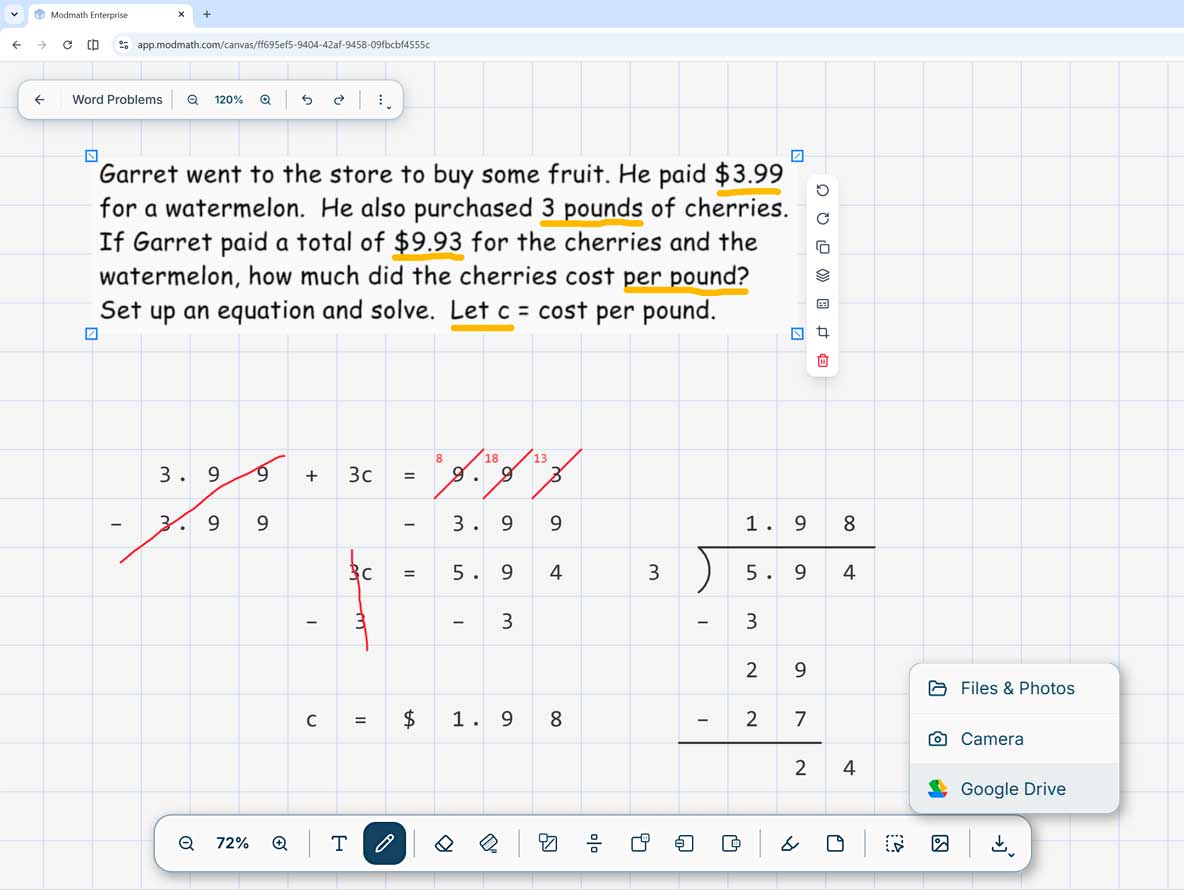Rotate the image counterclockwise
Screen dimensions: 1184x890
pos(823,190)
